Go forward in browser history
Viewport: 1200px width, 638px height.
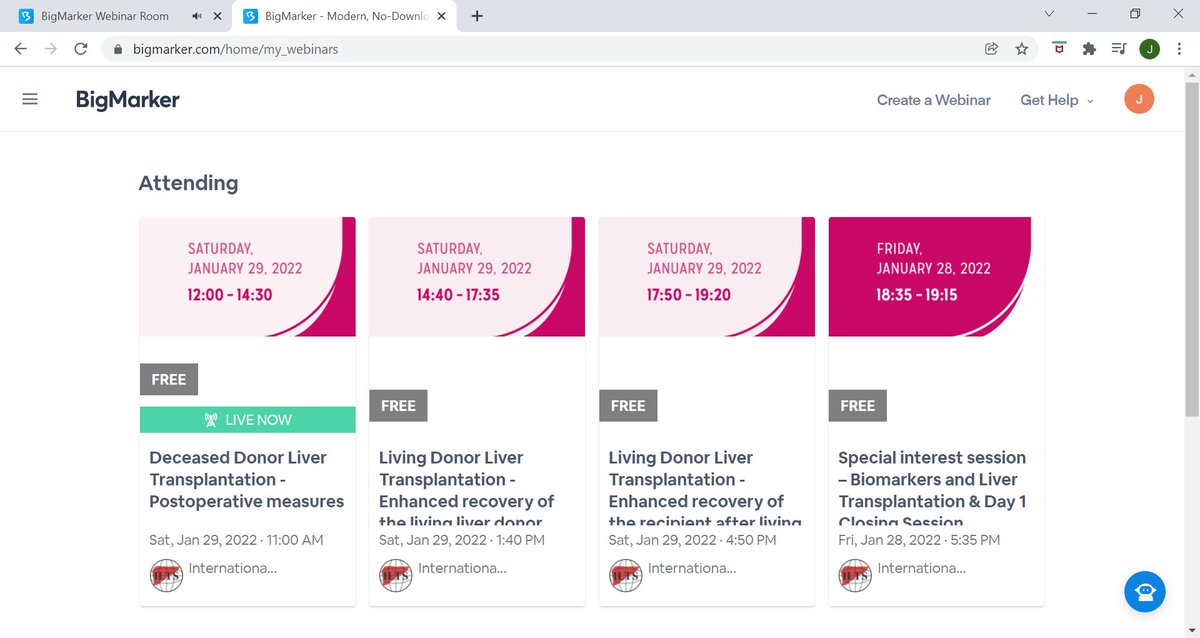[x=50, y=48]
